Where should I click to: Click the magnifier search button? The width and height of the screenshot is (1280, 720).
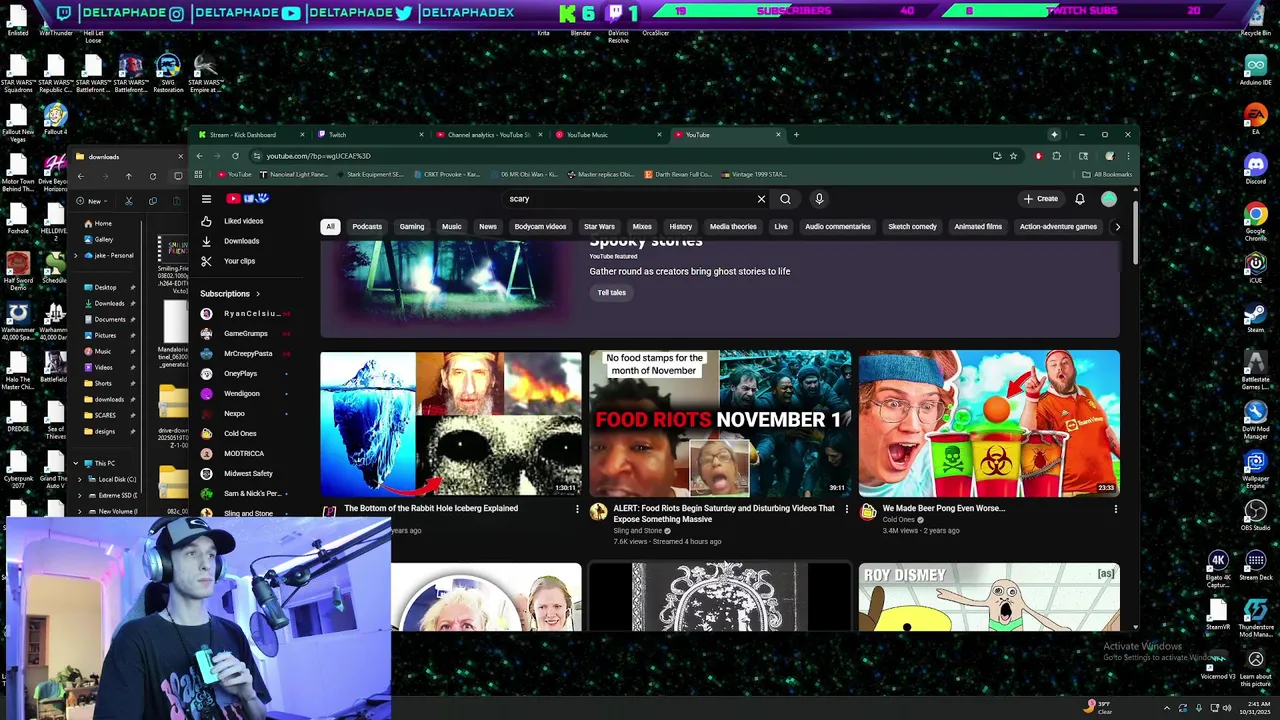785,199
